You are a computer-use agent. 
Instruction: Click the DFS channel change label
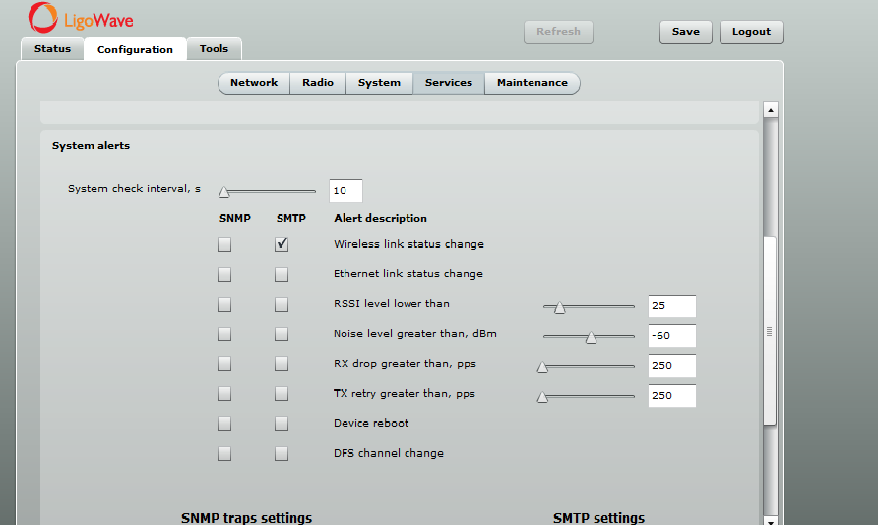point(389,453)
